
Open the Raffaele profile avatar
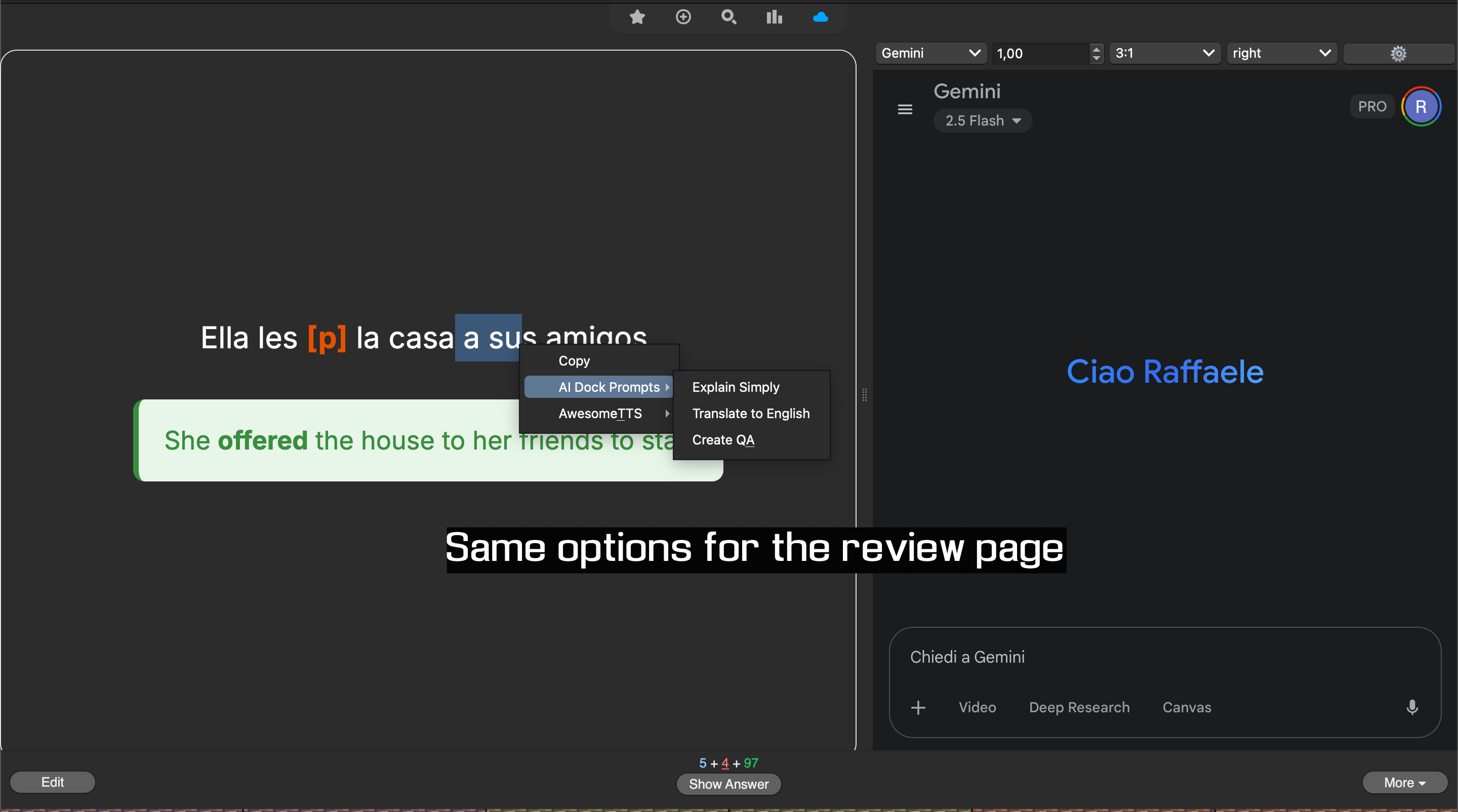(x=1421, y=106)
